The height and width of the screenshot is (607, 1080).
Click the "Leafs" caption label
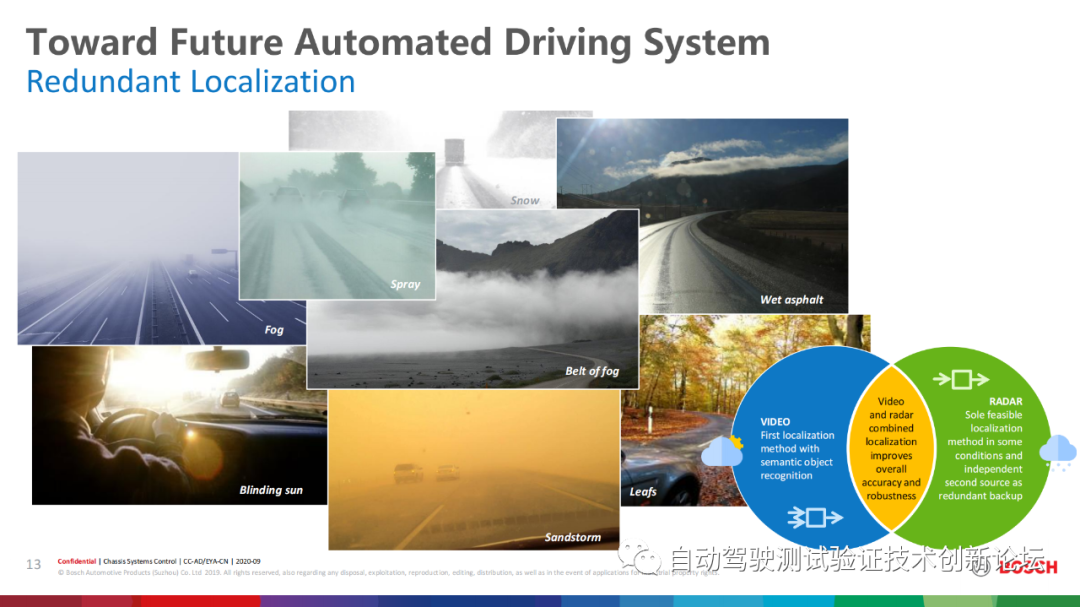[643, 492]
